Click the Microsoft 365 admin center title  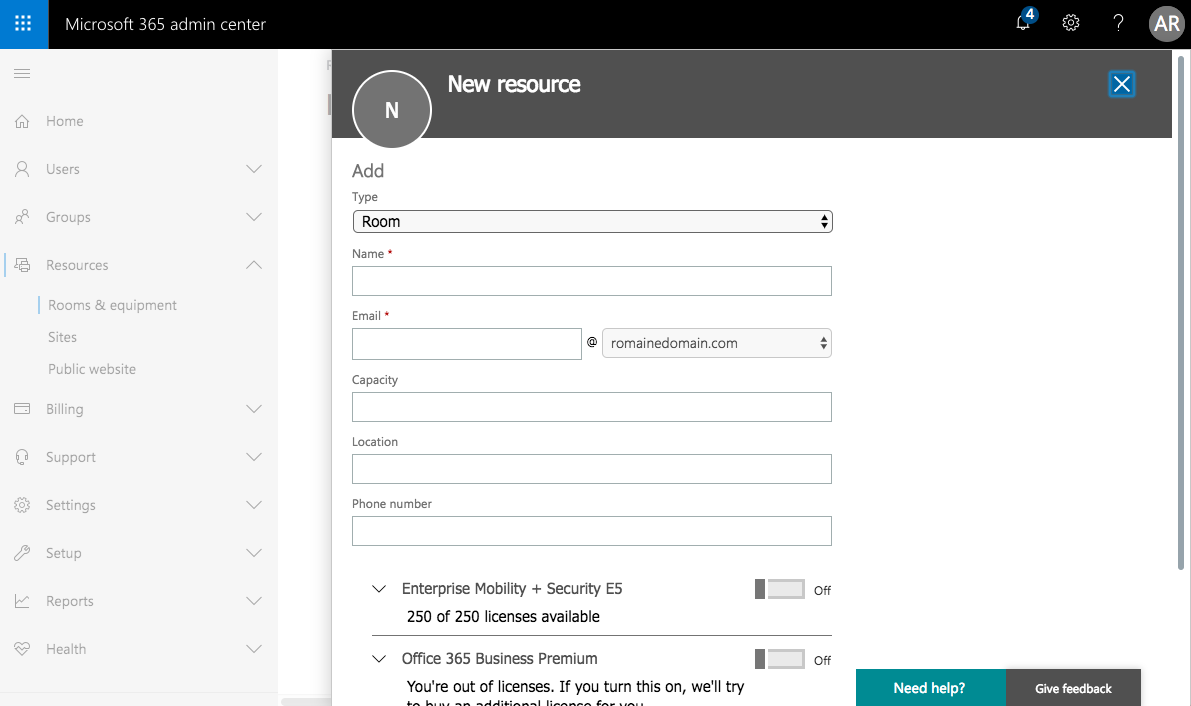tap(166, 24)
